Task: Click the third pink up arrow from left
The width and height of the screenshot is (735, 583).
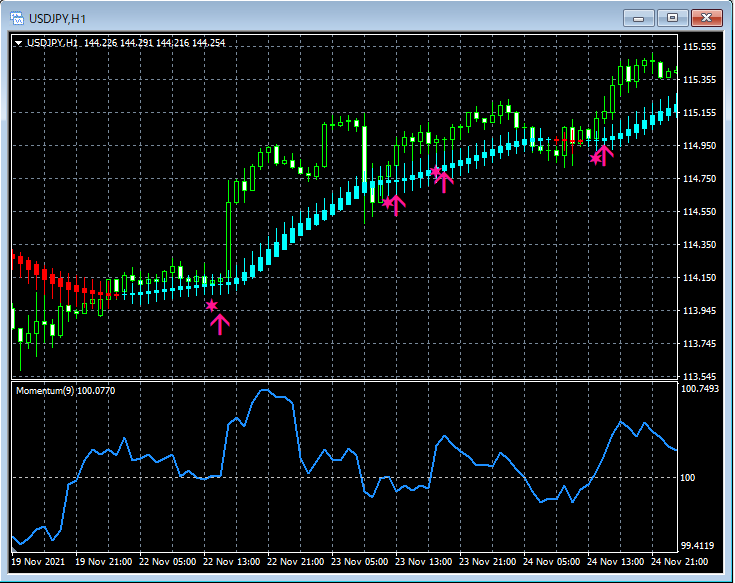Action: (445, 180)
